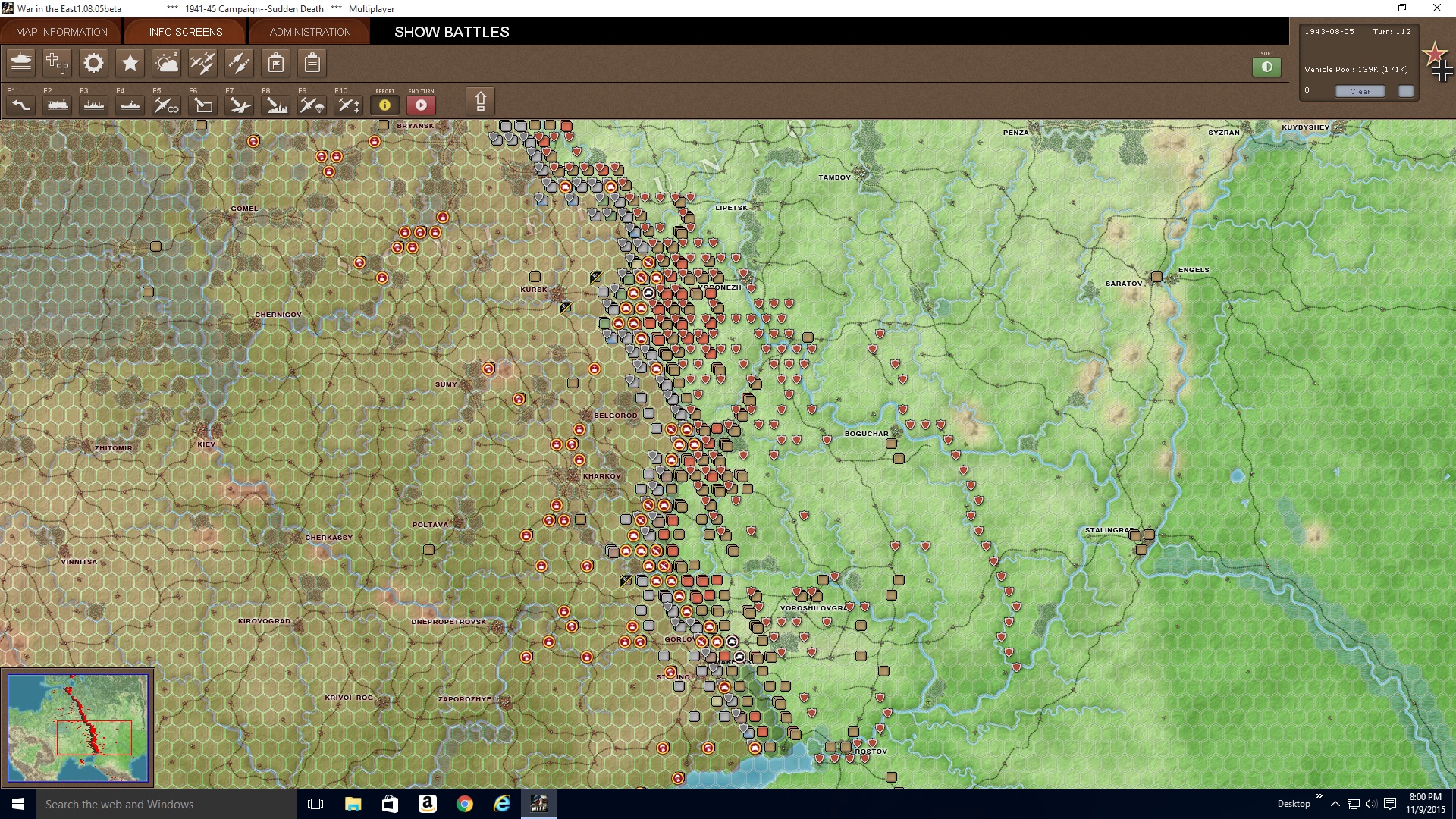Click the star victory icon
This screenshot has height=819, width=1456.
click(x=130, y=63)
